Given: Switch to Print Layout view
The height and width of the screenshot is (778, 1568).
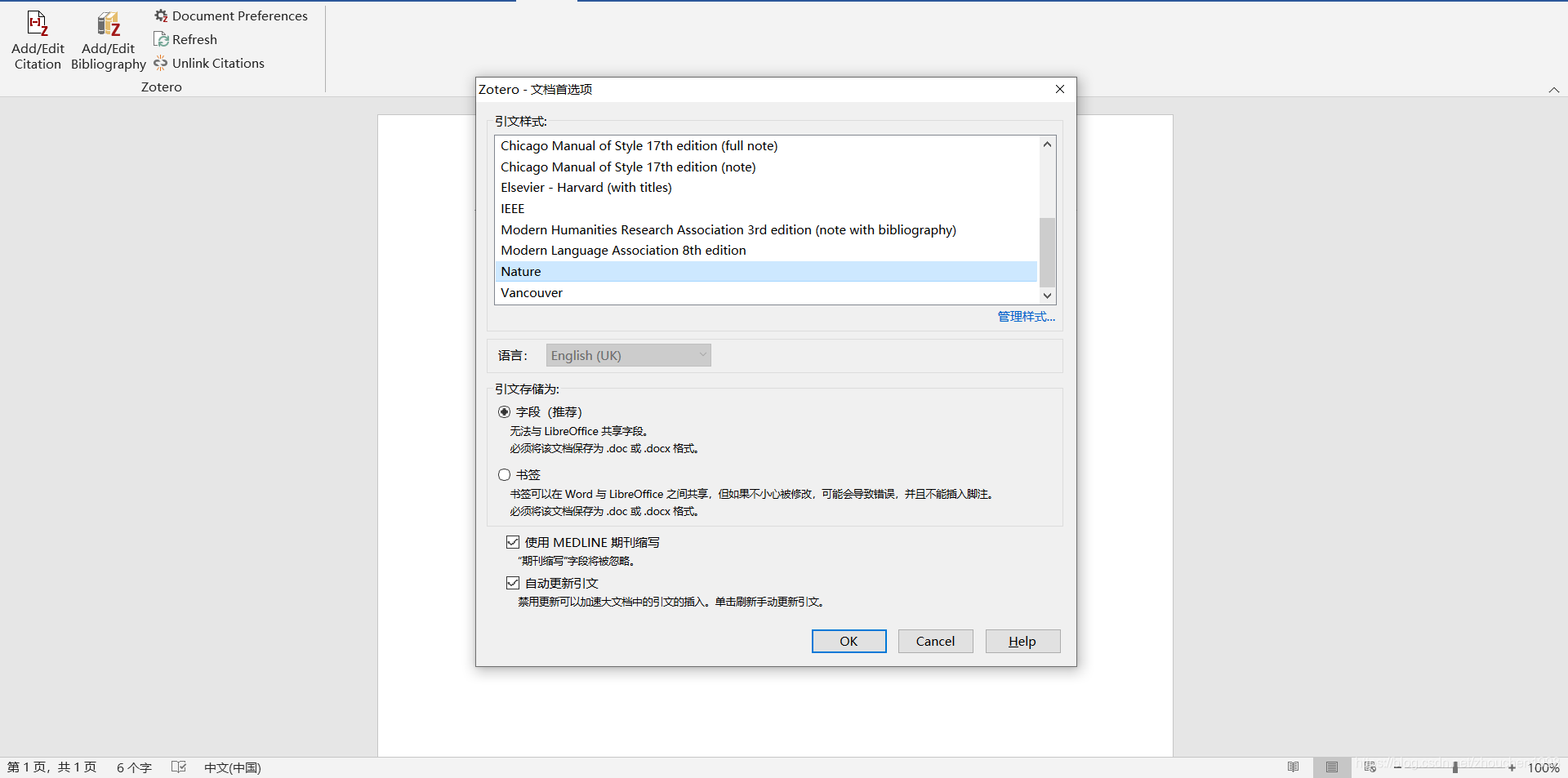Looking at the screenshot, I should 1332,767.
